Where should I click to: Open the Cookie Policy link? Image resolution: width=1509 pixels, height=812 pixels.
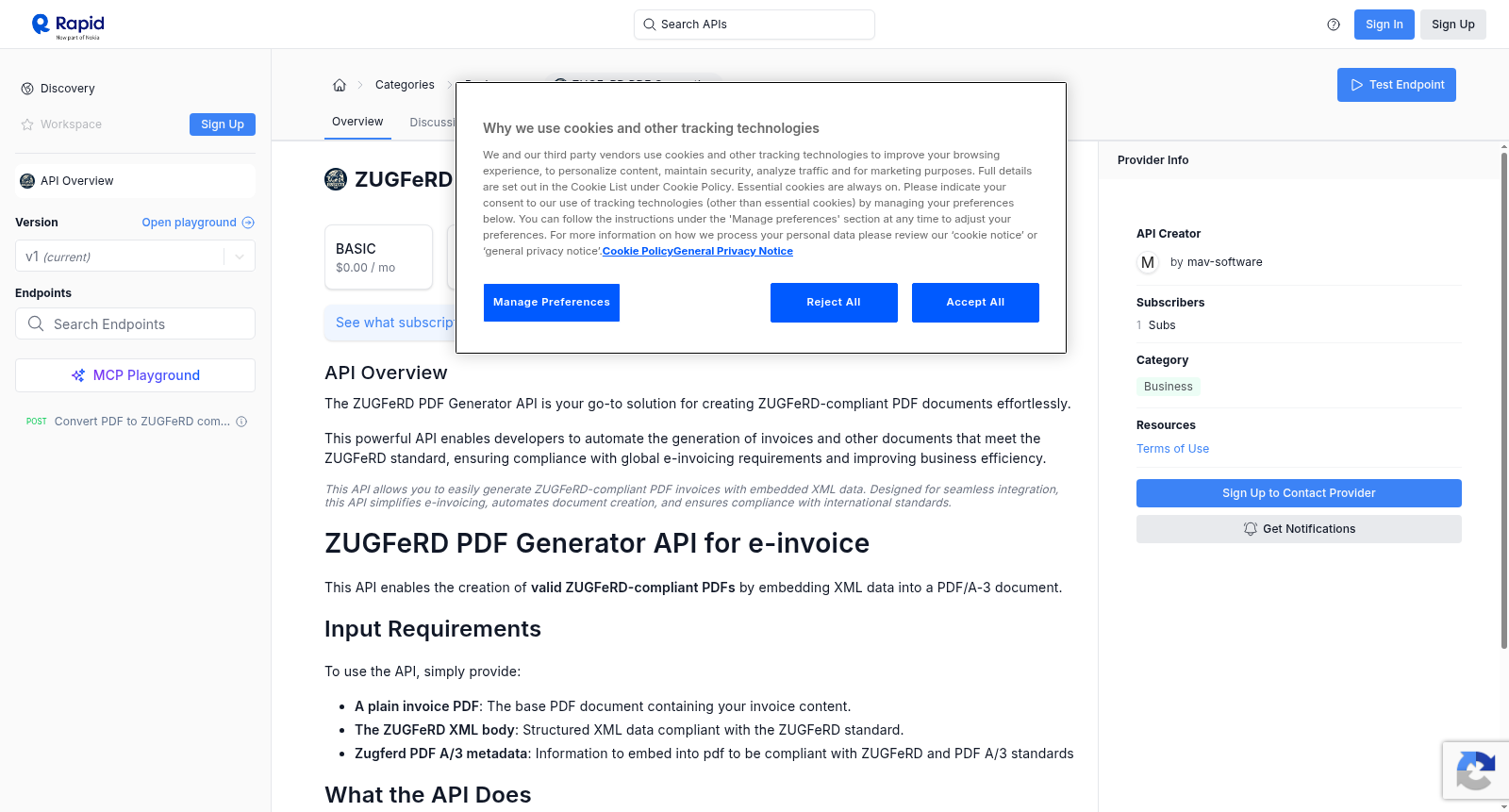tap(638, 251)
